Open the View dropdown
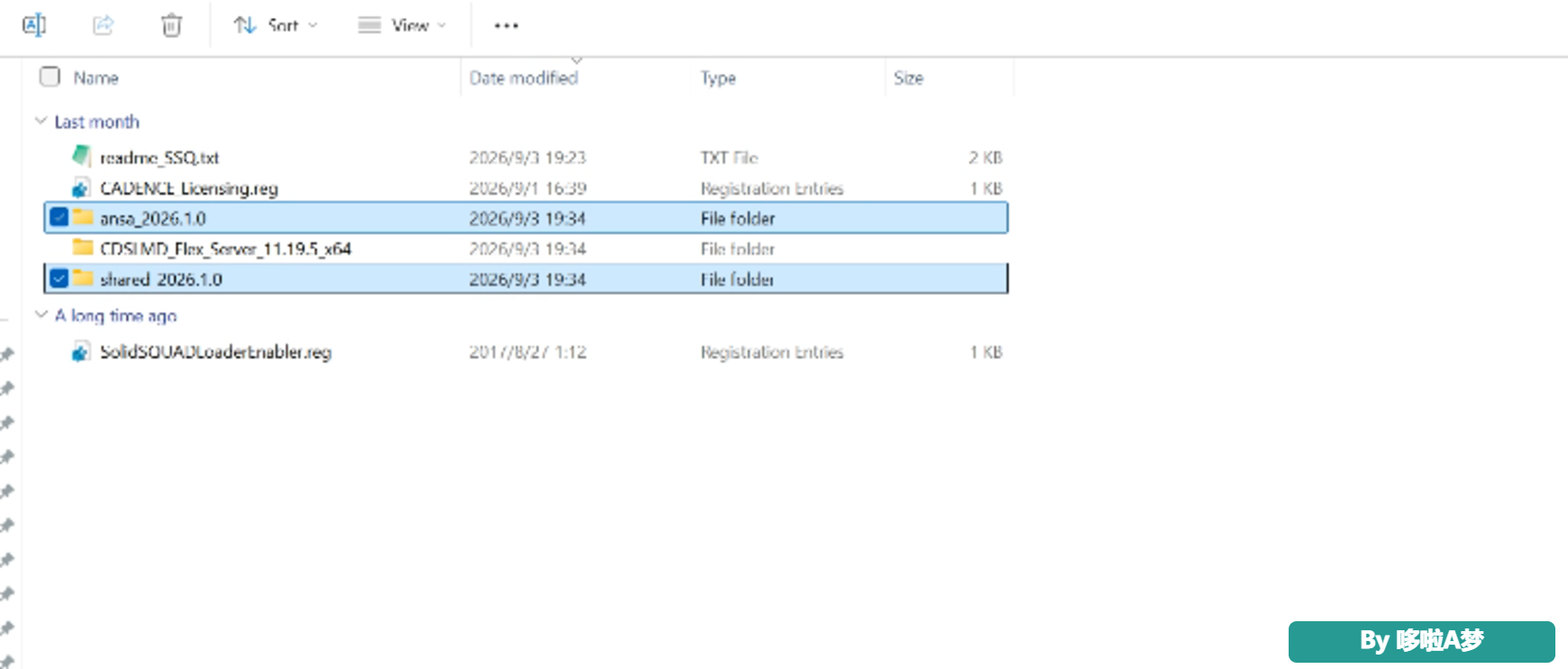The width and height of the screenshot is (1568, 669). click(x=402, y=25)
